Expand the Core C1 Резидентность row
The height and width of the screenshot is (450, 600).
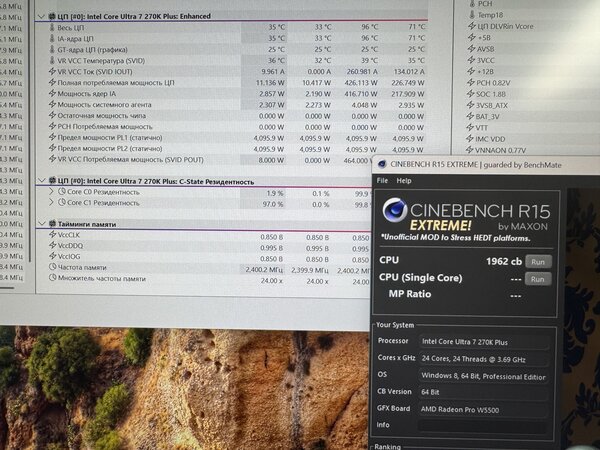51,202
